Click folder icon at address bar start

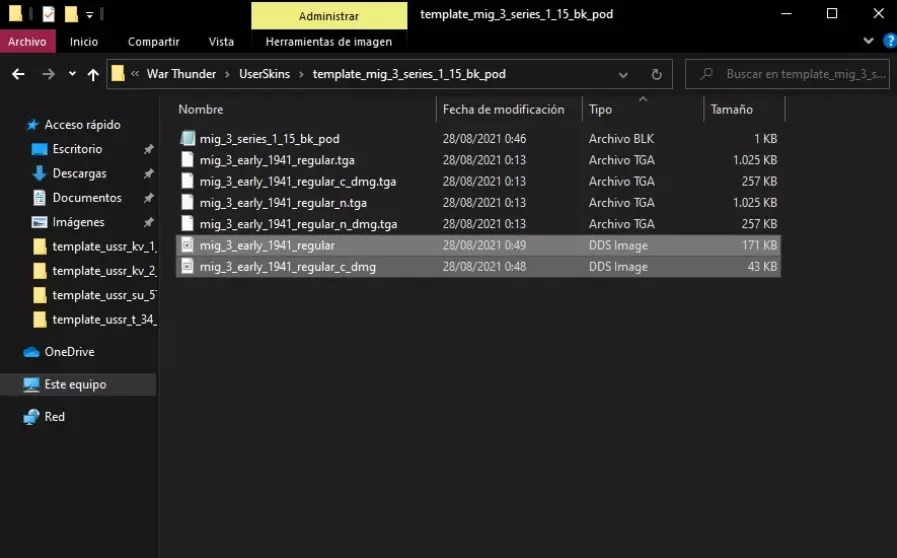tap(118, 73)
